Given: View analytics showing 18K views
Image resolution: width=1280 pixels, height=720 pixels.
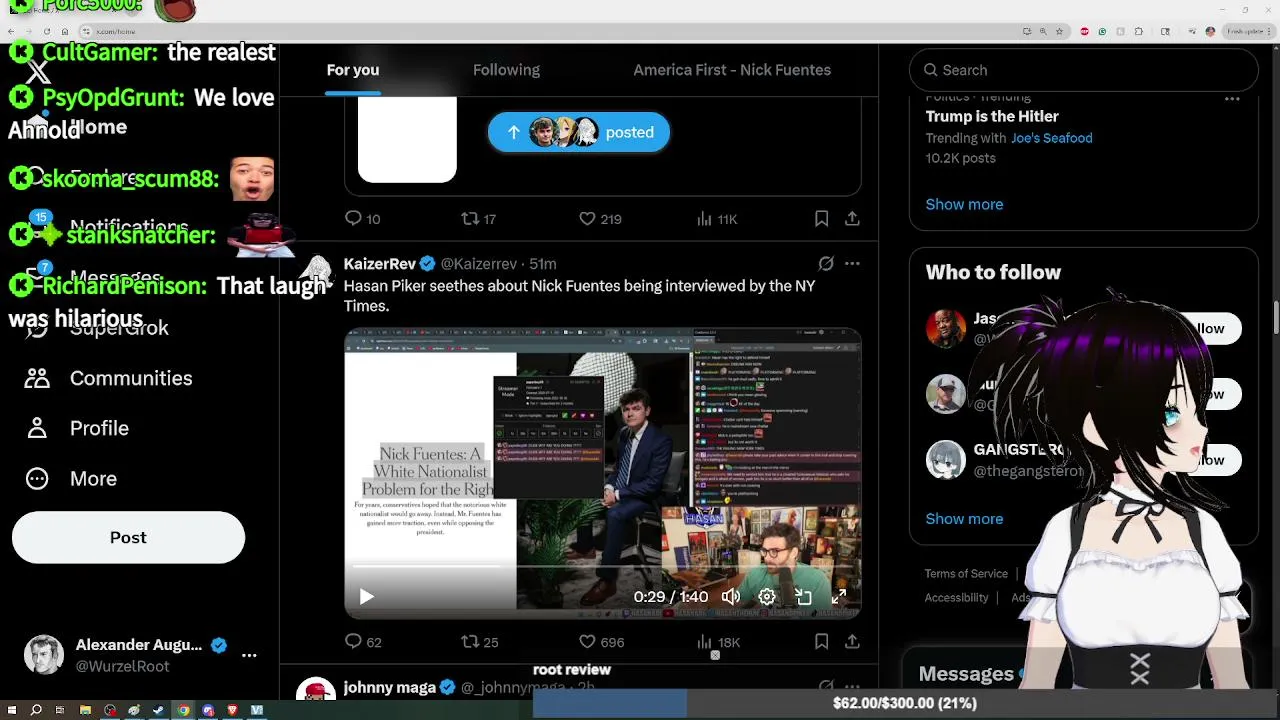Looking at the screenshot, I should pyautogui.click(x=718, y=642).
